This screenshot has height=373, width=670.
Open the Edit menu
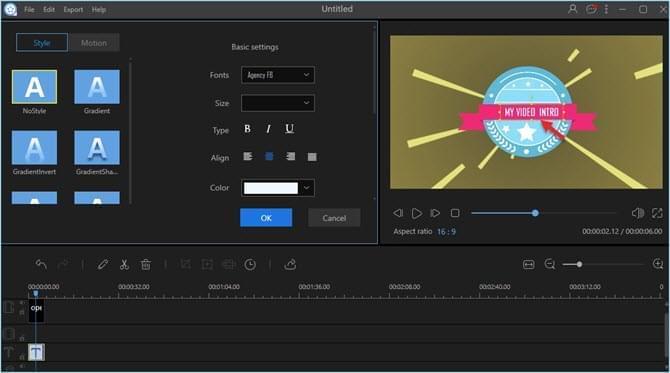pos(49,9)
